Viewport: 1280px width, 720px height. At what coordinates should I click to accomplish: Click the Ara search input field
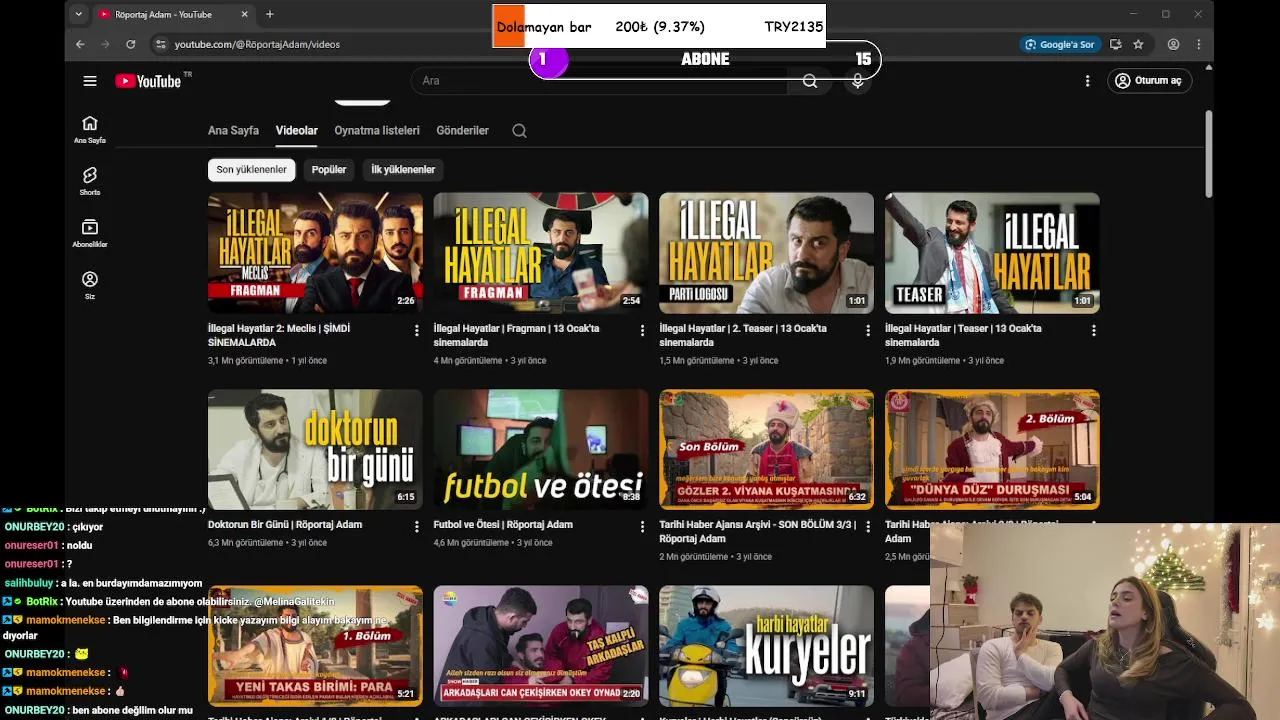[600, 81]
